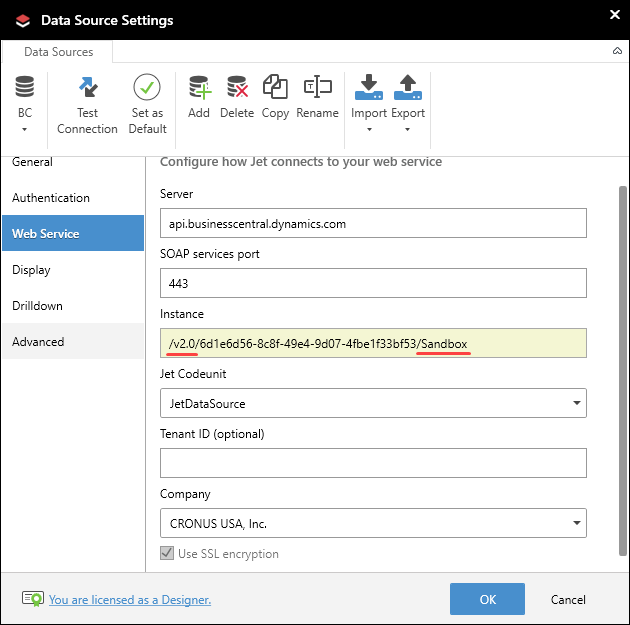
Task: Click the Tenant ID field
Action: coord(373,463)
